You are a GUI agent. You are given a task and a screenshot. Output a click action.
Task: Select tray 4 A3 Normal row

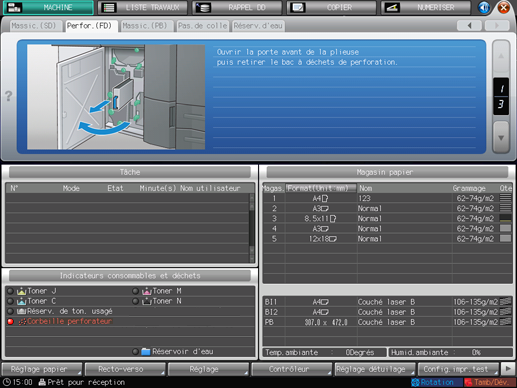(387, 228)
